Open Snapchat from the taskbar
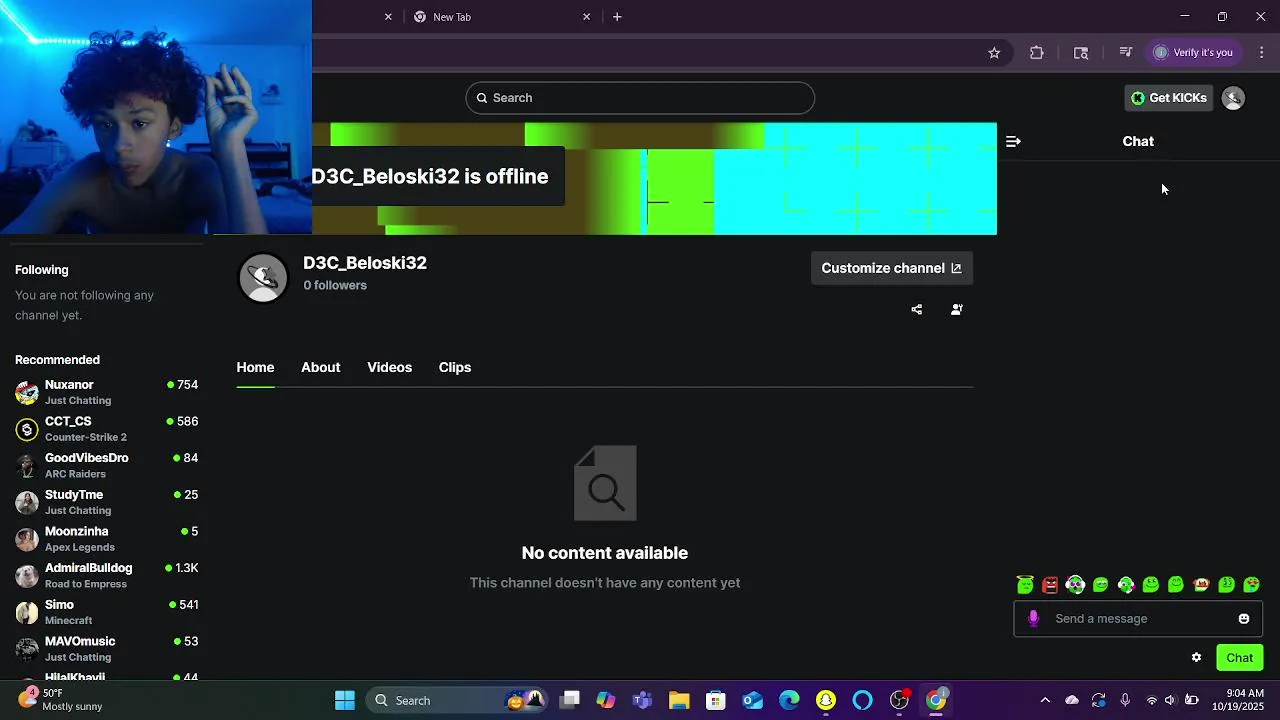 826,701
